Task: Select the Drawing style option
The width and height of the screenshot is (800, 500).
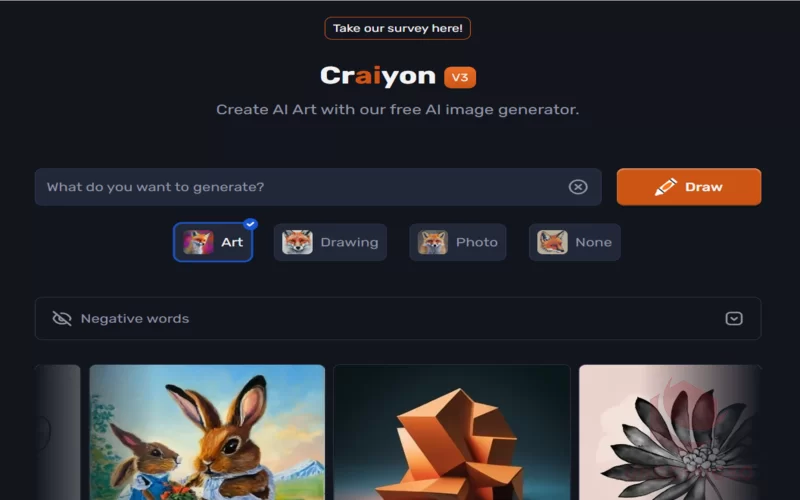Action: point(330,242)
